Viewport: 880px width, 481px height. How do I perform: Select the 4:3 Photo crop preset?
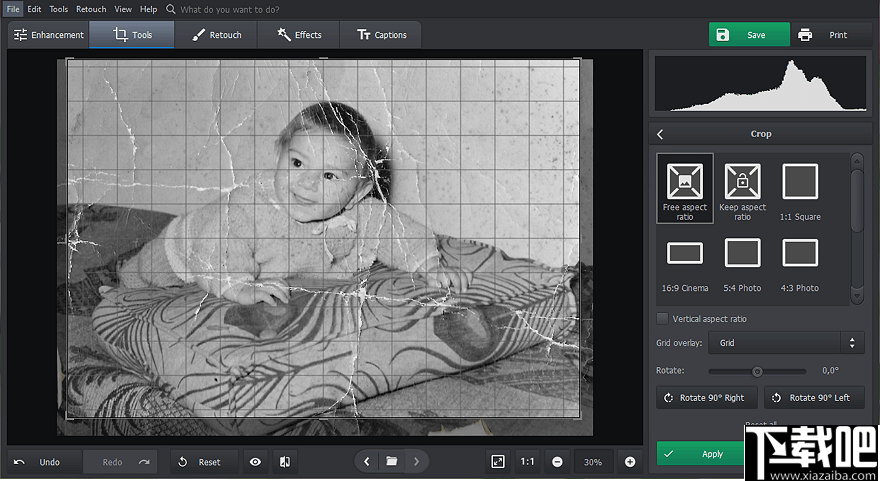800,265
